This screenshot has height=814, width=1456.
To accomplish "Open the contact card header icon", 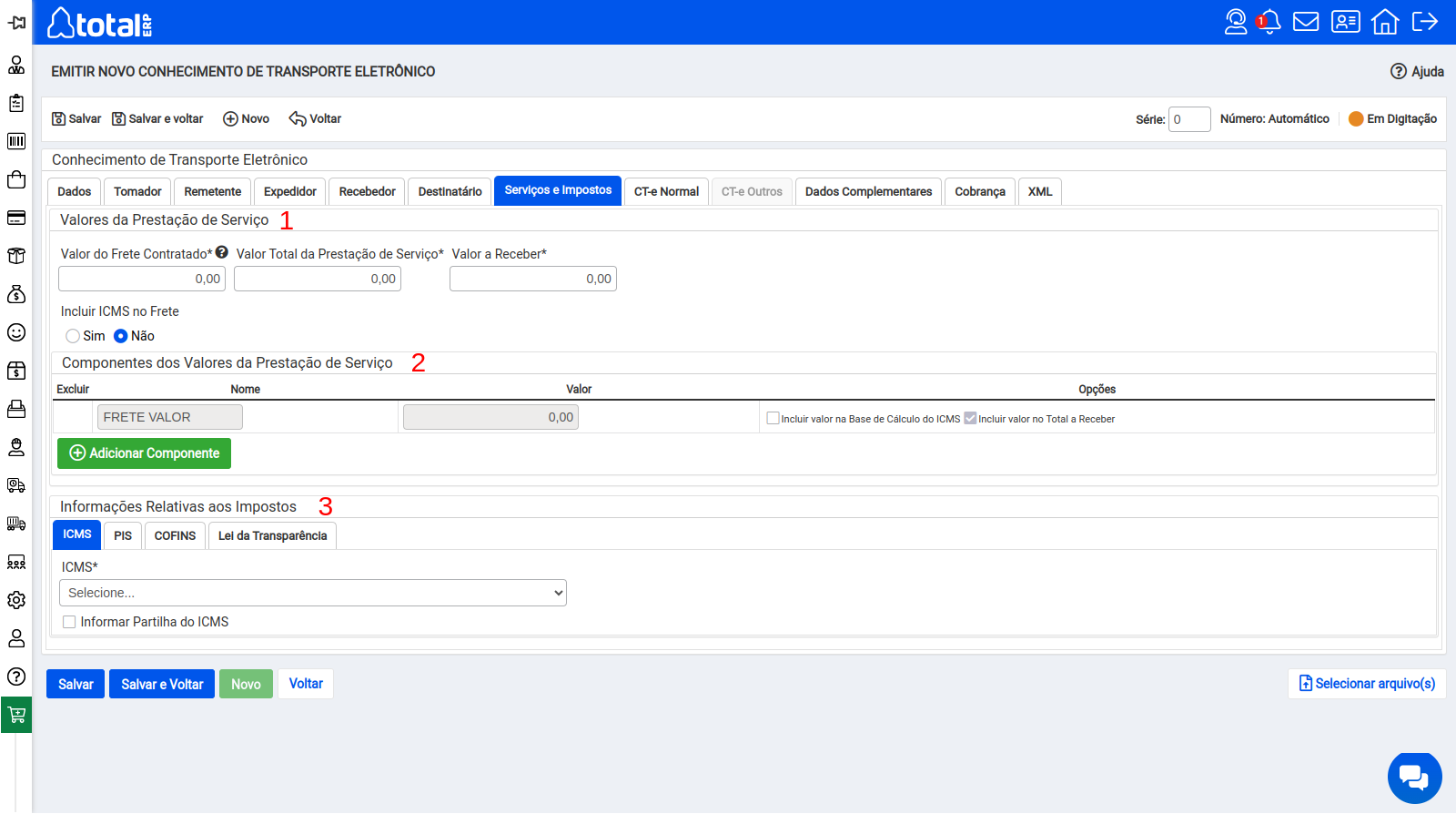I will (1346, 22).
